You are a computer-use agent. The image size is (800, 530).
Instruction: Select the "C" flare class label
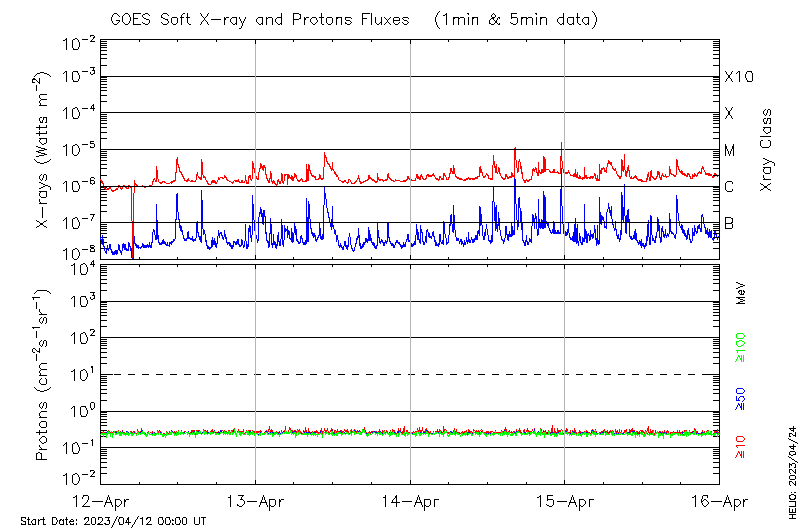coord(730,187)
